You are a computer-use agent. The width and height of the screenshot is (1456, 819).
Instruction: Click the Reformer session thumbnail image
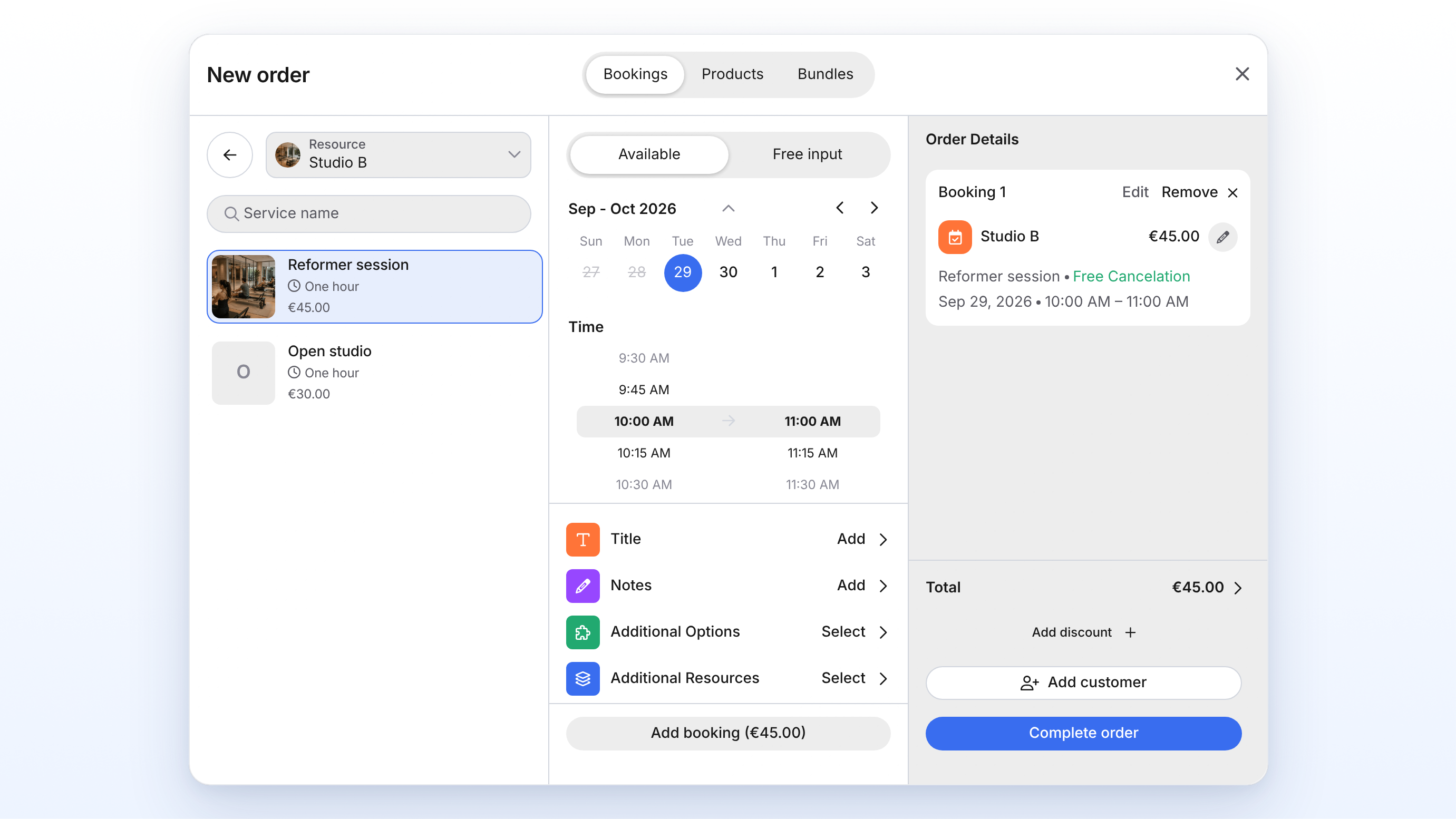pyautogui.click(x=244, y=286)
